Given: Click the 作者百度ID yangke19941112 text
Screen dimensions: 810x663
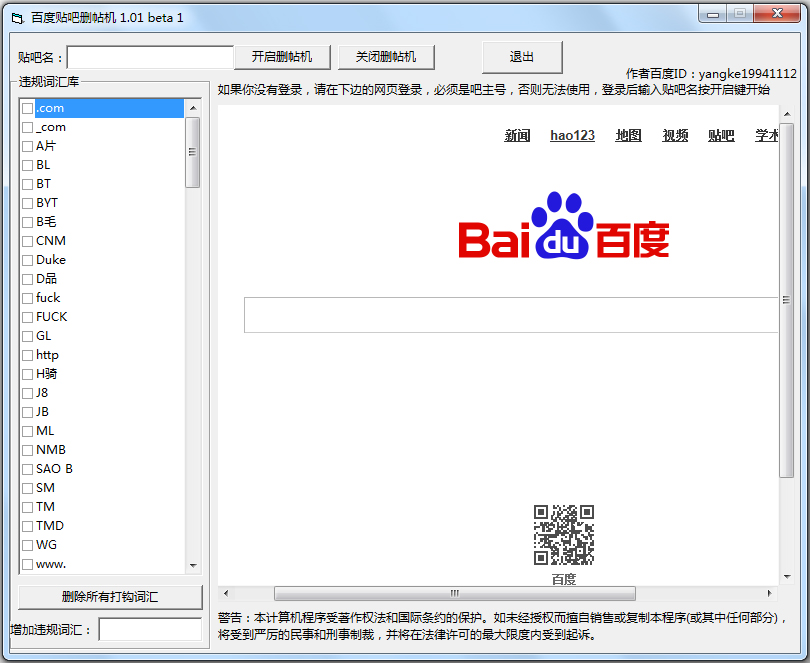Looking at the screenshot, I should coord(711,74).
